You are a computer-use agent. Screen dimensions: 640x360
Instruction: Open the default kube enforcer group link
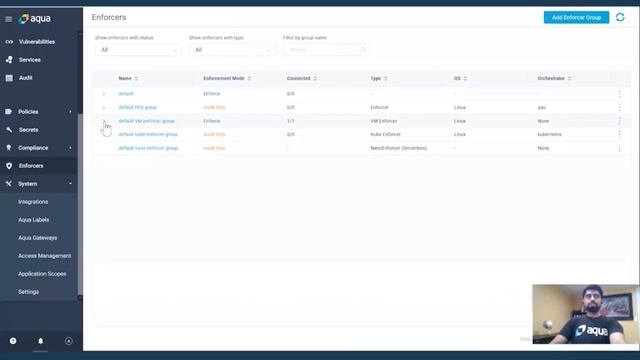click(148, 134)
